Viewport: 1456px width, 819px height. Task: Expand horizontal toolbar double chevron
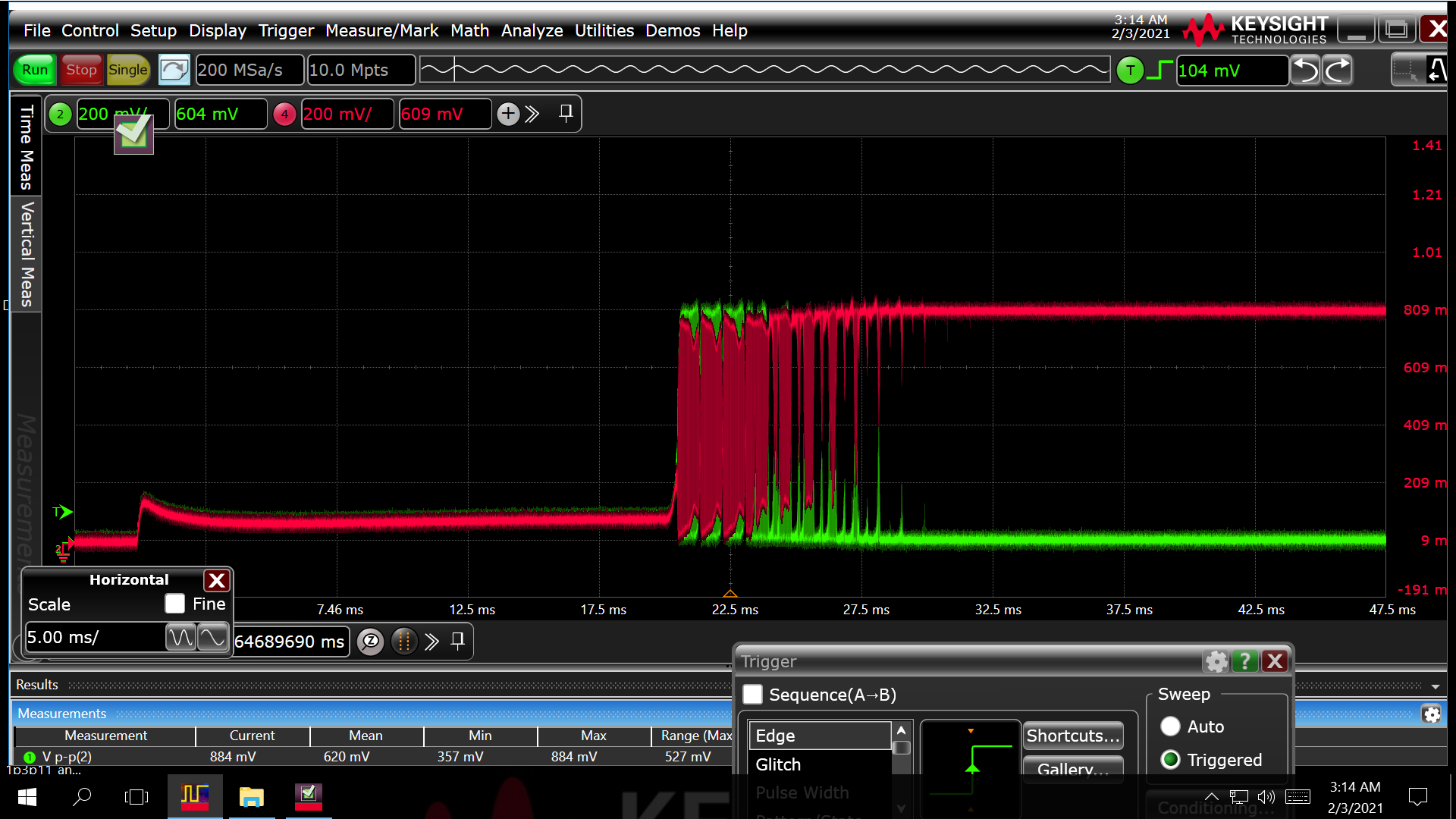tap(431, 642)
